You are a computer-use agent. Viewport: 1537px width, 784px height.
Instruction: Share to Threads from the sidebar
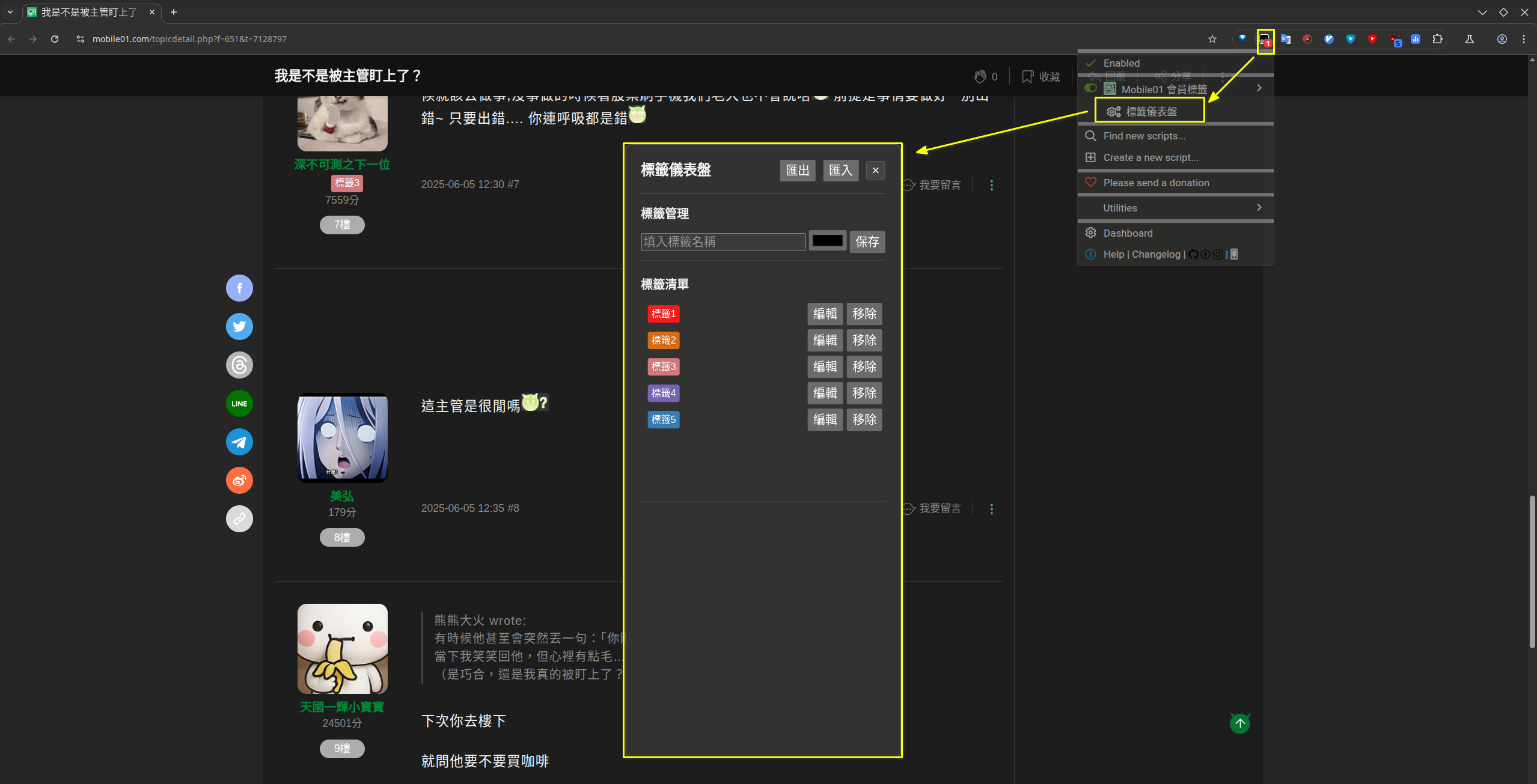pyautogui.click(x=239, y=365)
